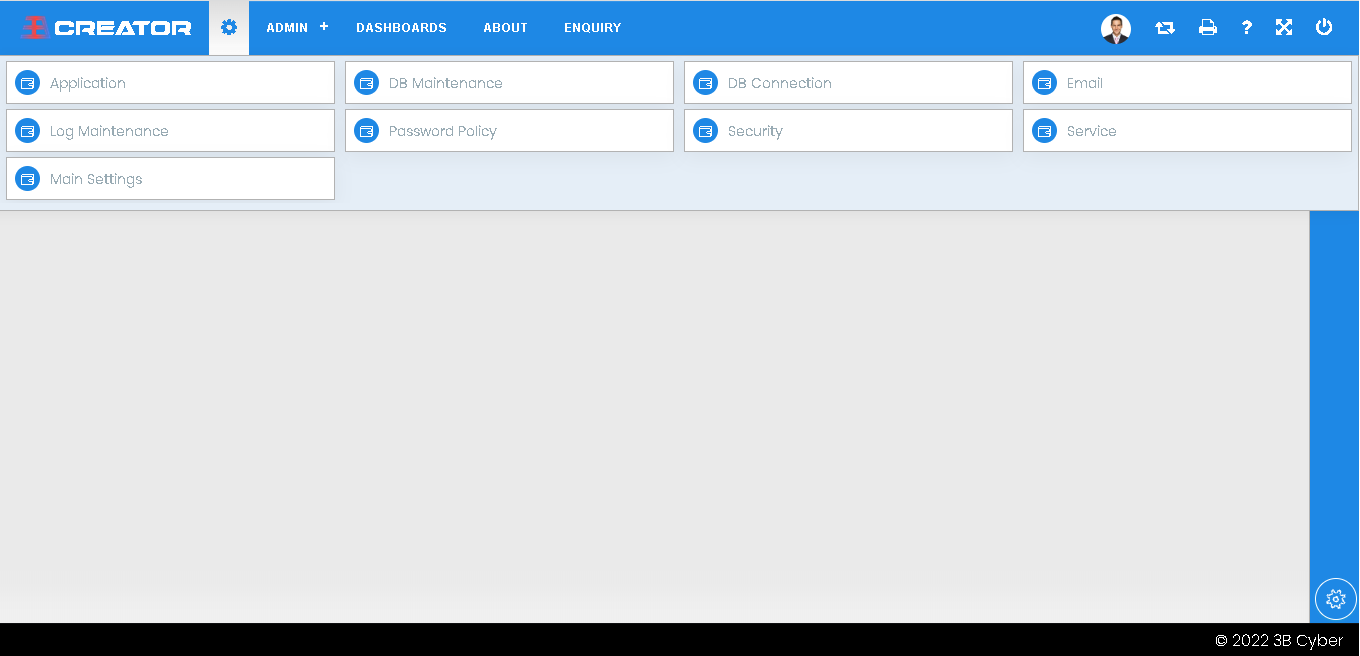This screenshot has height=656, width=1360.
Task: Click the power logout icon
Action: [x=1324, y=28]
